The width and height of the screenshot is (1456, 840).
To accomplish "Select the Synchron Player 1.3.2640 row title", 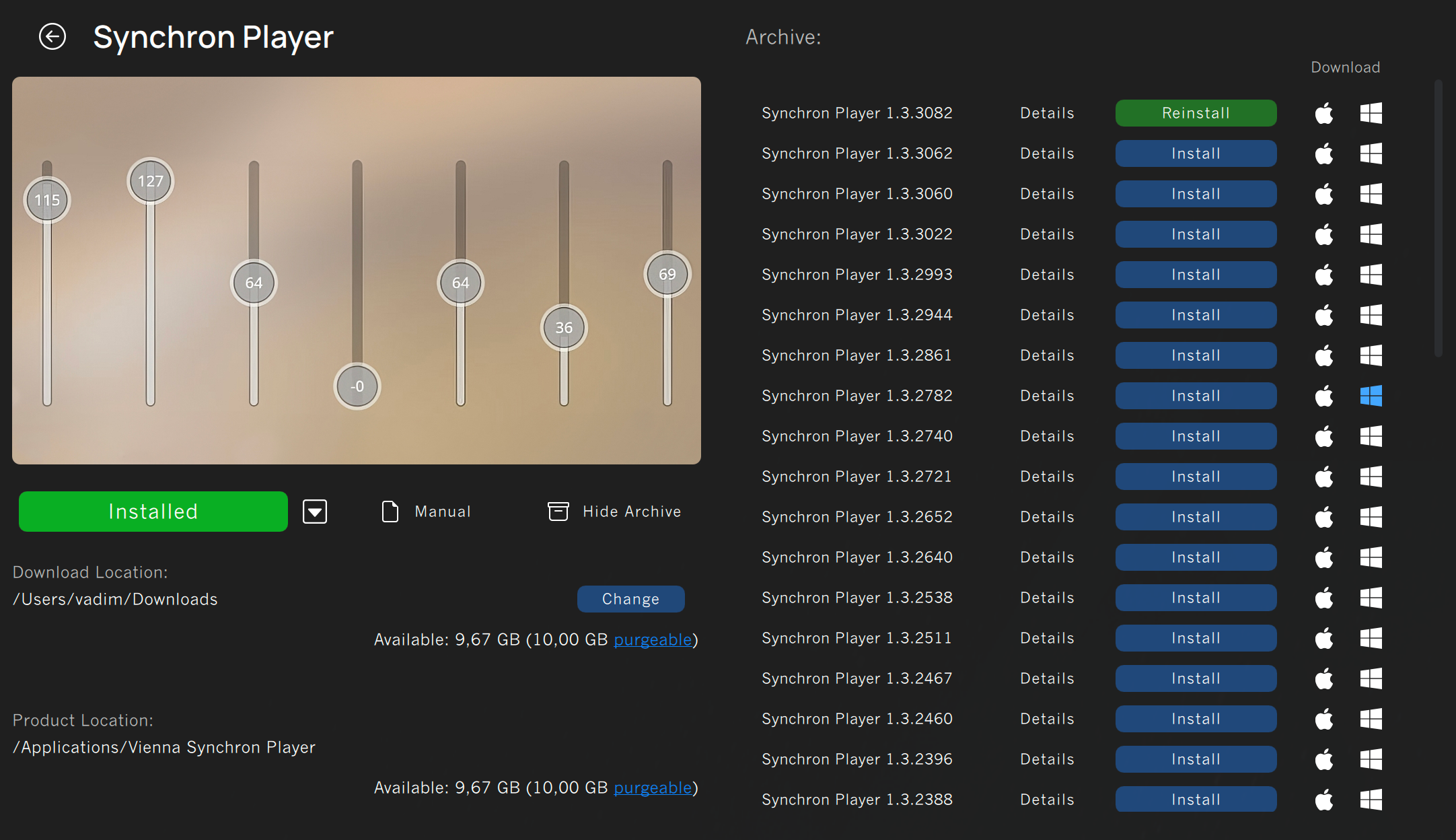I will coord(857,557).
